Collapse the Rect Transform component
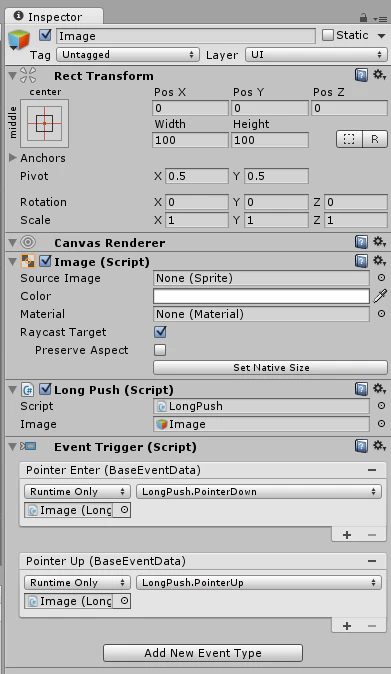Screen dimensions: 391x674 coord(12,76)
